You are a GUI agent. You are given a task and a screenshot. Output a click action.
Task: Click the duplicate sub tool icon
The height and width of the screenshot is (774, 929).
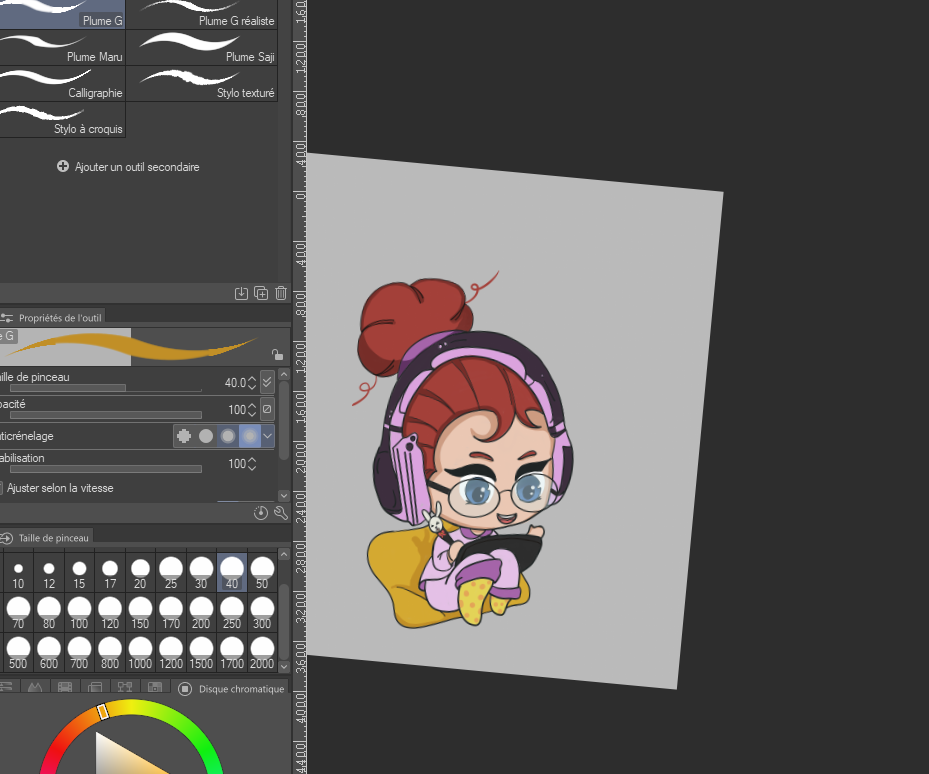(261, 293)
